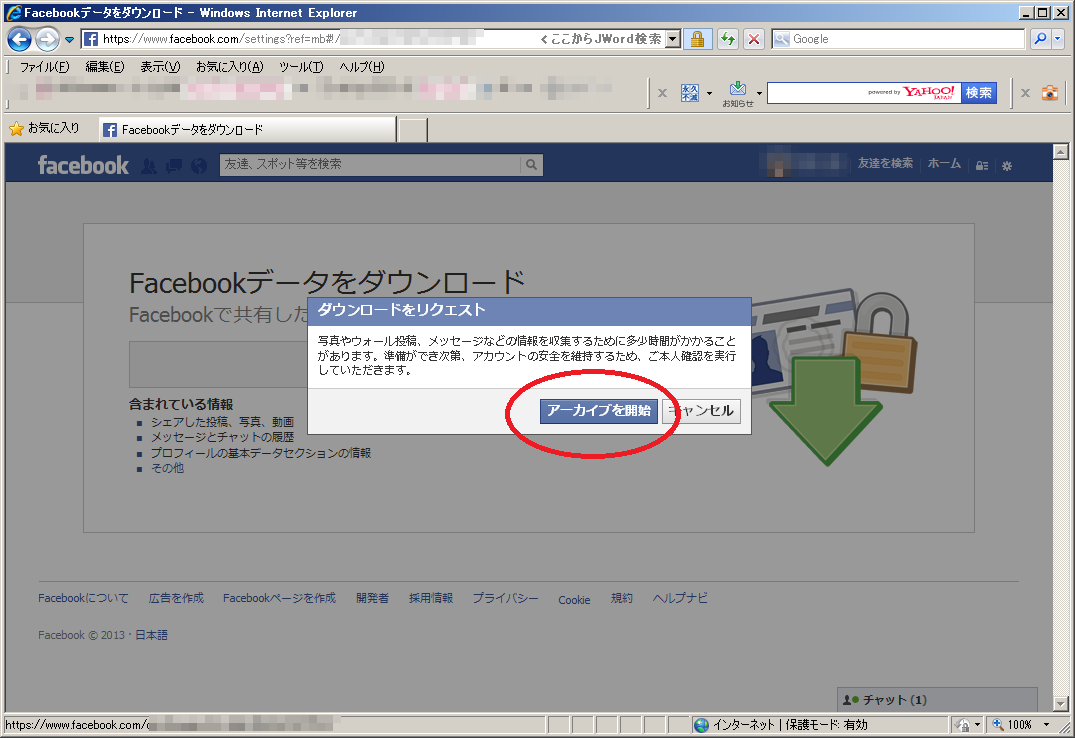Focus the 友達、スポット等を検索 search field
The width and height of the screenshot is (1075, 738).
pyautogui.click(x=370, y=165)
